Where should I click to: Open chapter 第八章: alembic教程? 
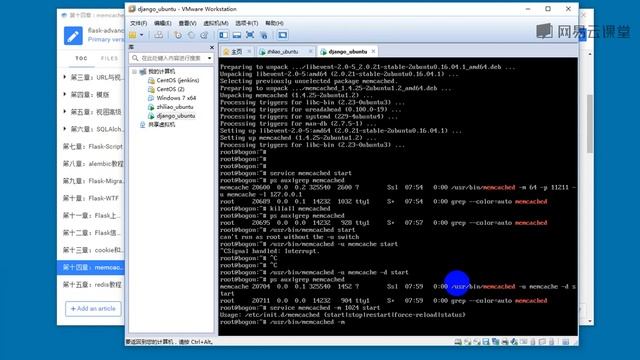click(x=93, y=164)
